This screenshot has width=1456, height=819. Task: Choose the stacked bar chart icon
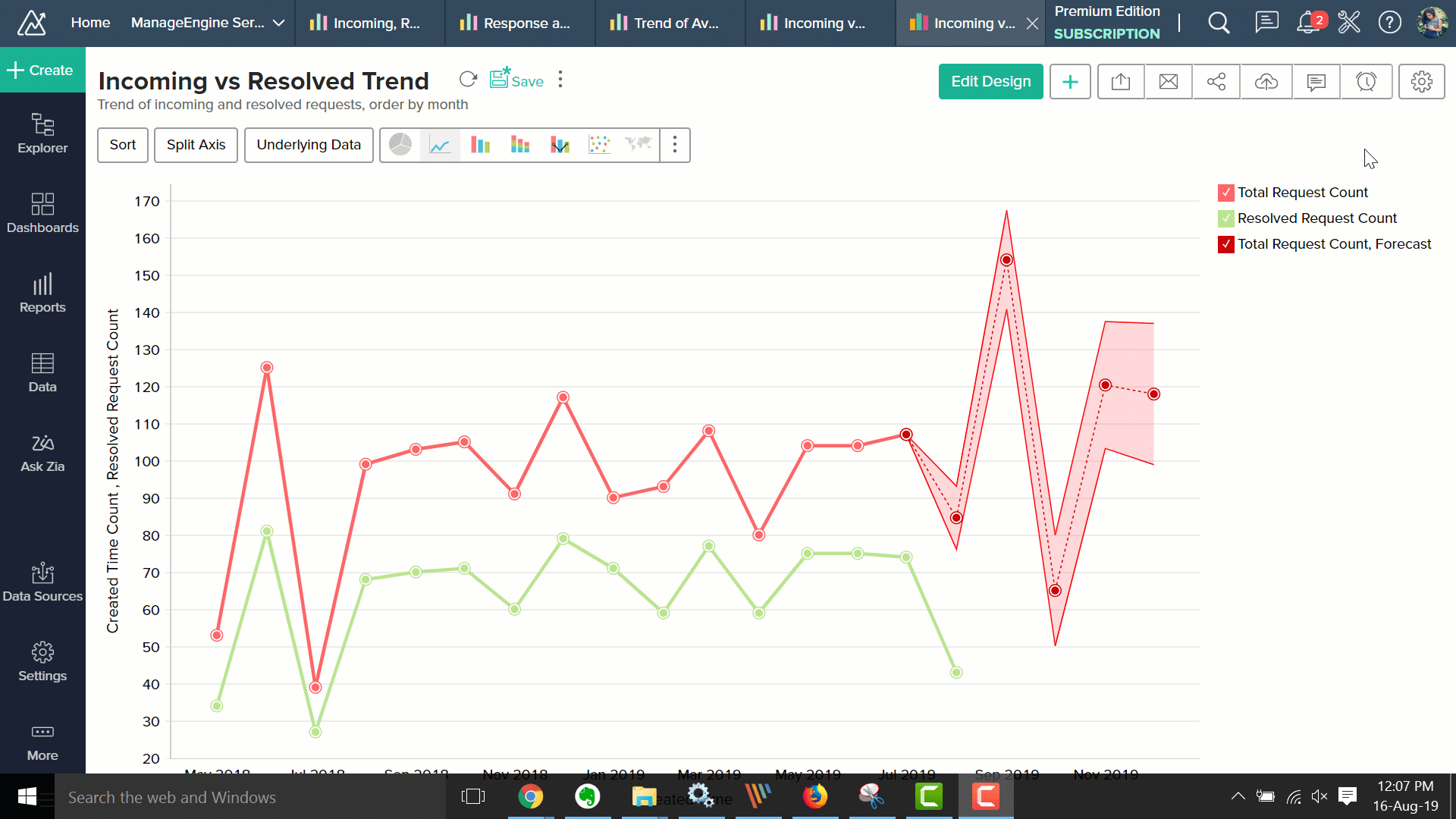coord(520,145)
